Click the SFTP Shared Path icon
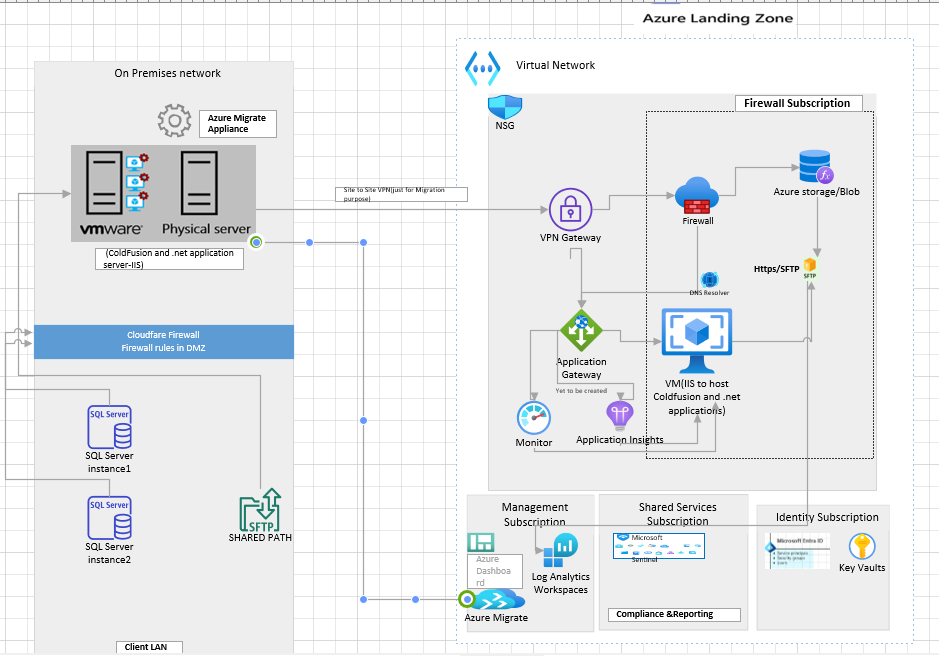The height and width of the screenshot is (656, 939). (259, 510)
